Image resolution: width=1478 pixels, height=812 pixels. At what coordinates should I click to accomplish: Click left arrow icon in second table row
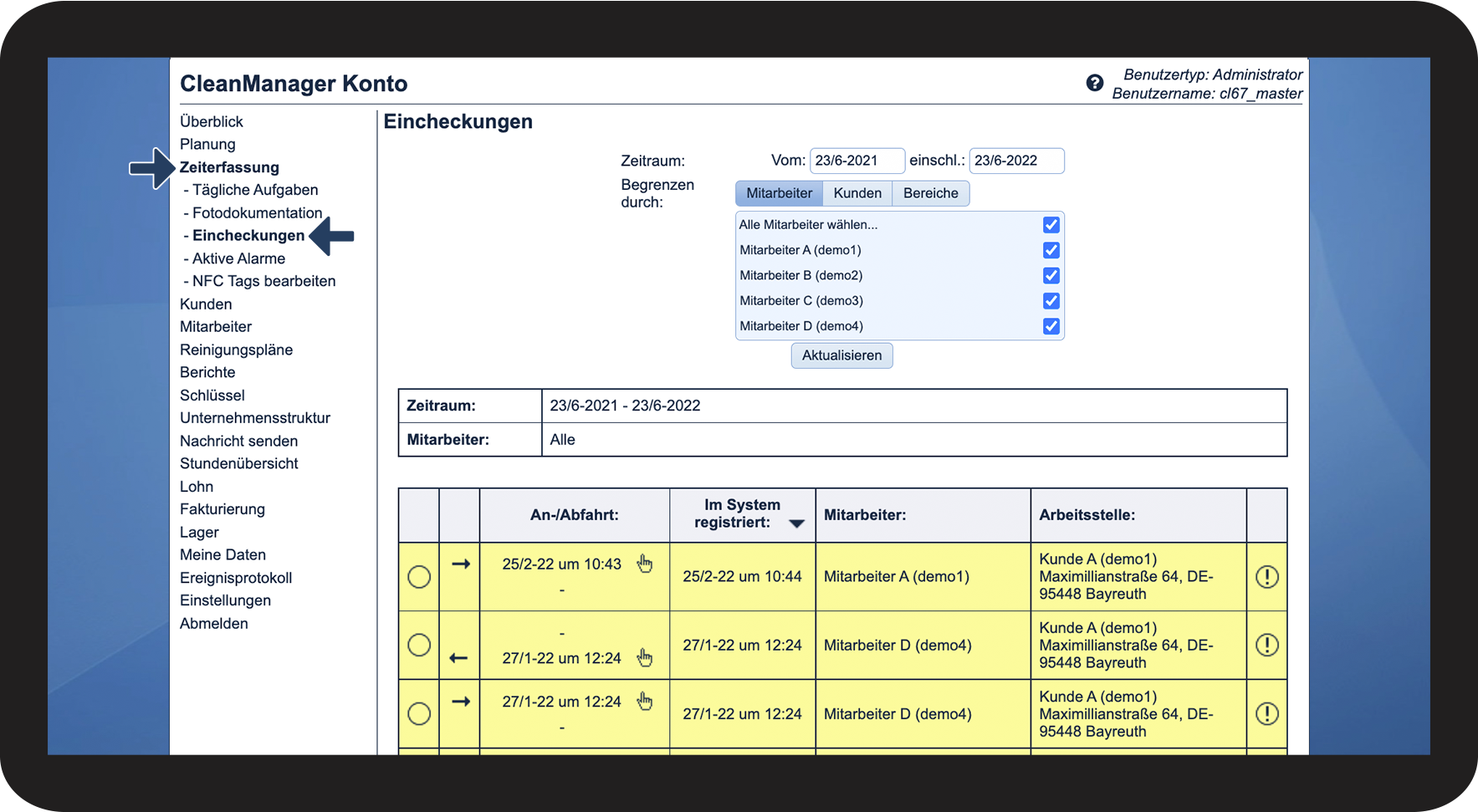pyautogui.click(x=458, y=658)
